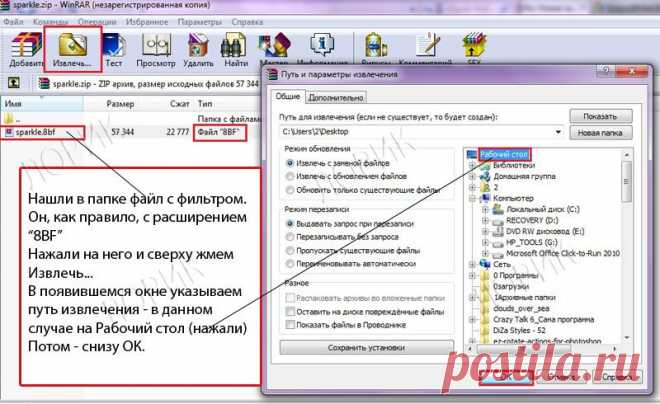Click the Показать button
The height and width of the screenshot is (404, 660).
pos(601,116)
